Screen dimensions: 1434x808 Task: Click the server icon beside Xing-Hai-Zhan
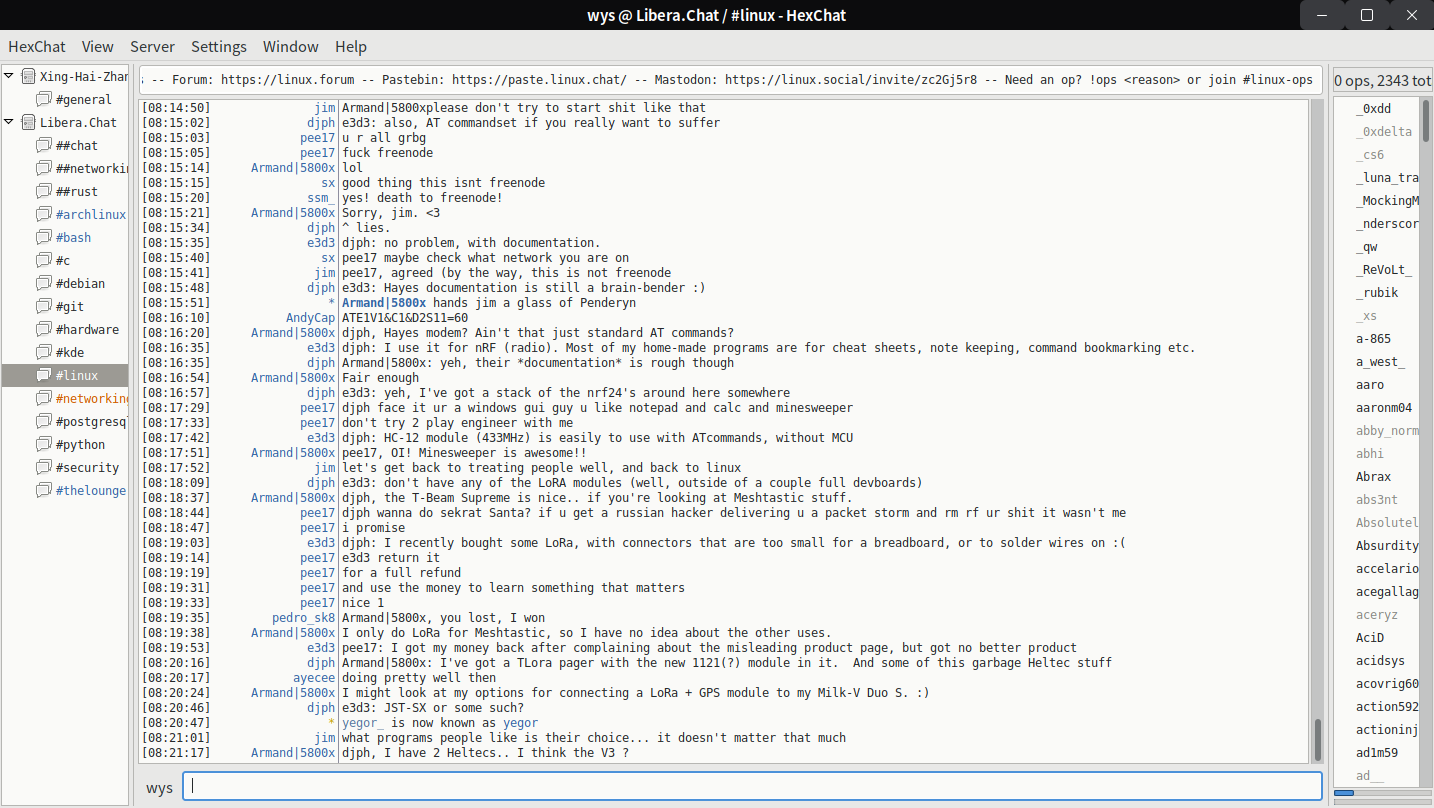pyautogui.click(x=28, y=76)
